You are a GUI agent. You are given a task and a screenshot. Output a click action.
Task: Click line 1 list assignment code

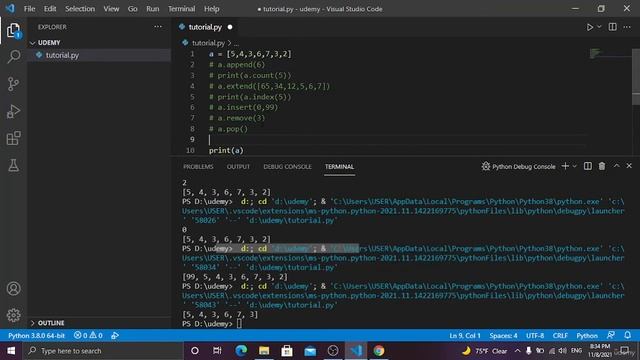click(250, 54)
